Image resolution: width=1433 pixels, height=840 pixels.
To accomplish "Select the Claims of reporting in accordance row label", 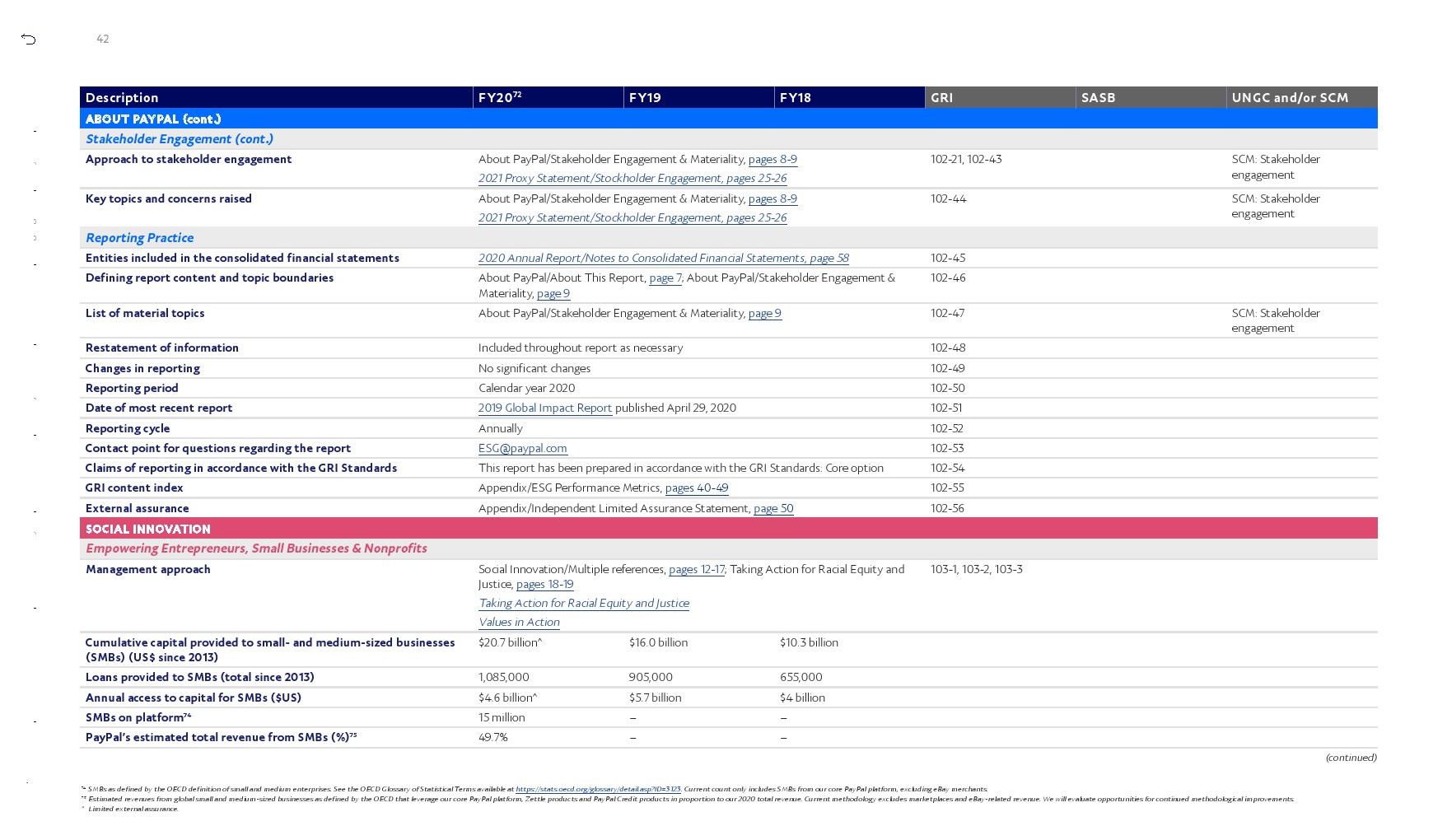I will coord(241,469).
